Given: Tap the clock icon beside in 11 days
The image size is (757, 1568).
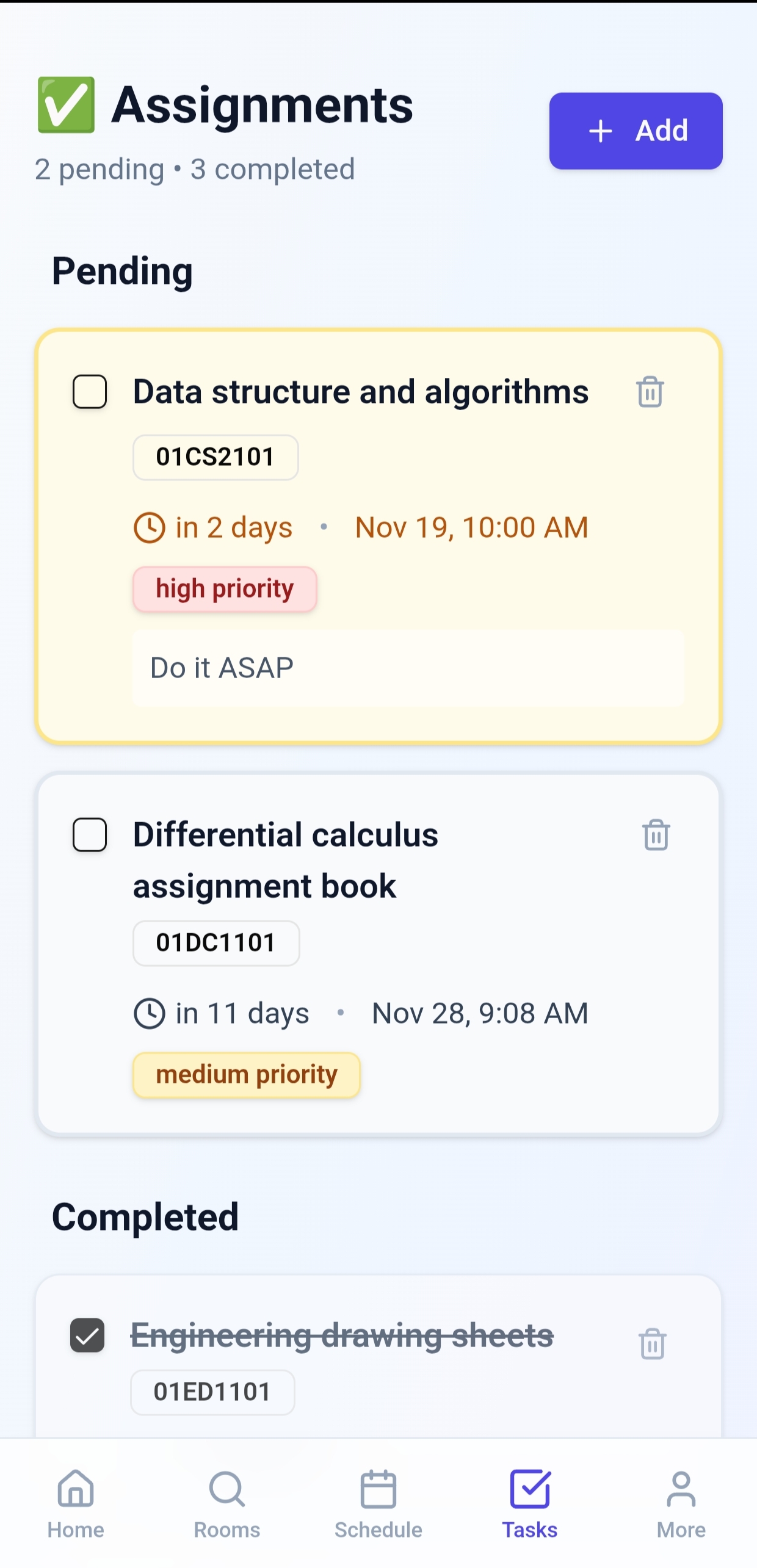Looking at the screenshot, I should point(150,1013).
